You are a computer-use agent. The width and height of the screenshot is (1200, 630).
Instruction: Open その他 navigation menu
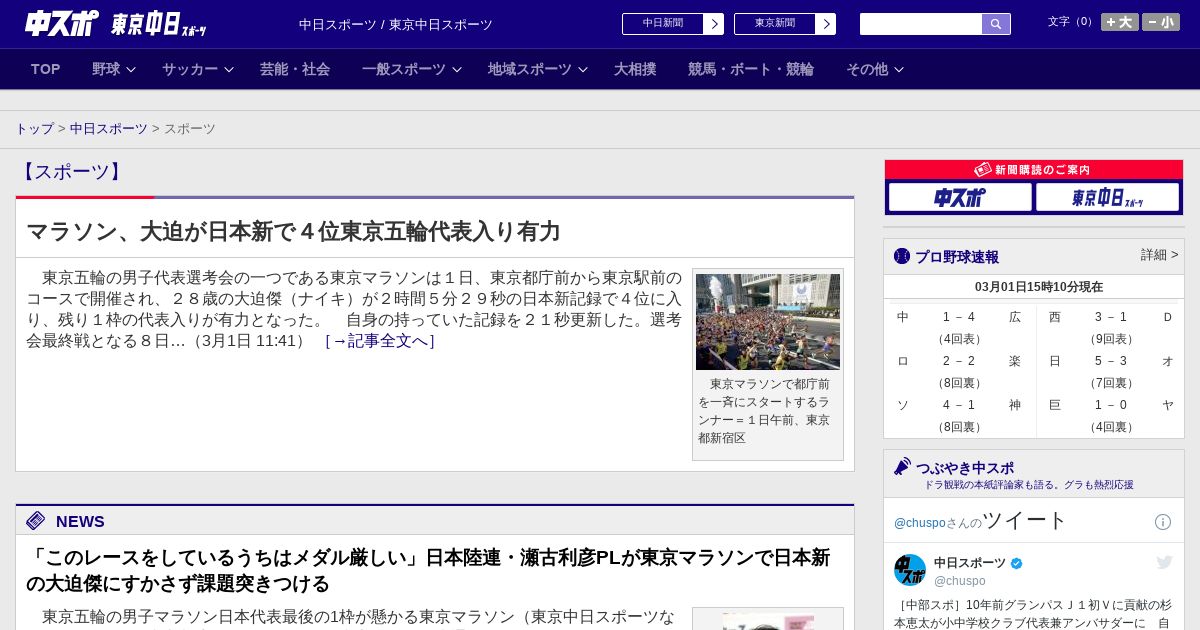click(x=867, y=69)
